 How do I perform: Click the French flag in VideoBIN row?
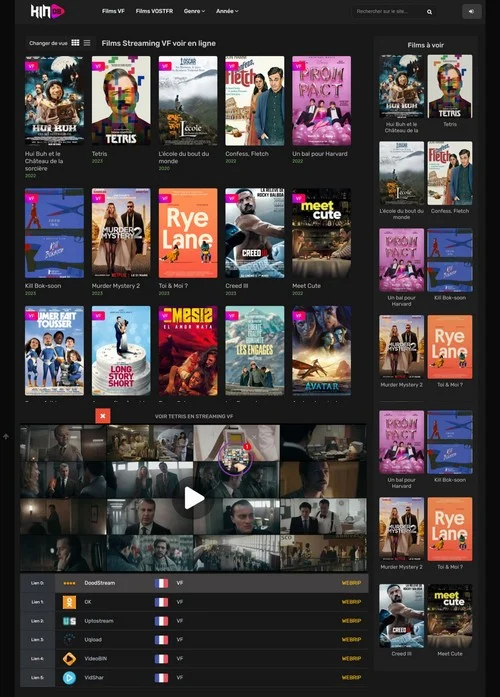point(161,659)
